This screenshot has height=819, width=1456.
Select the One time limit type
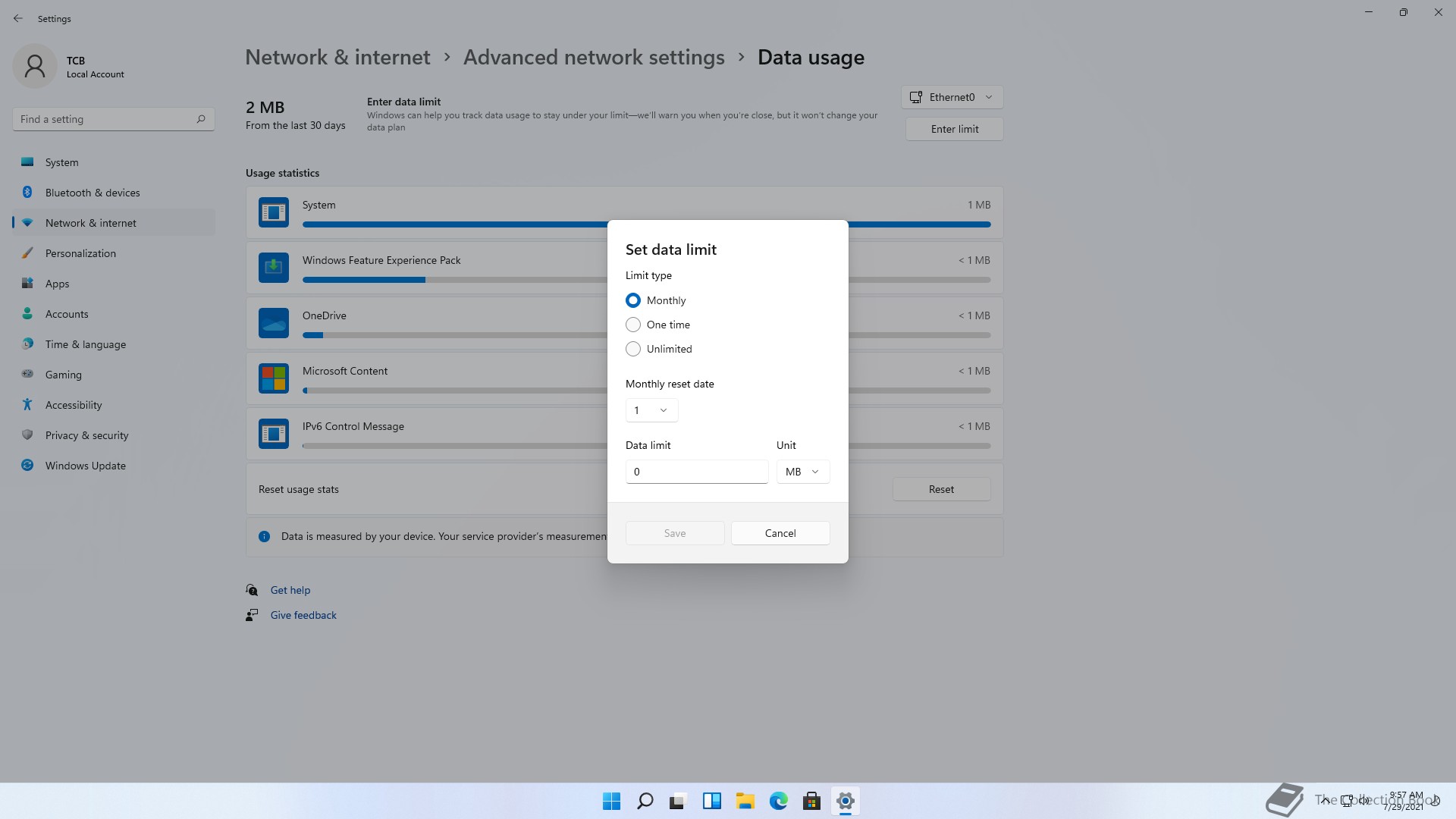pos(633,325)
